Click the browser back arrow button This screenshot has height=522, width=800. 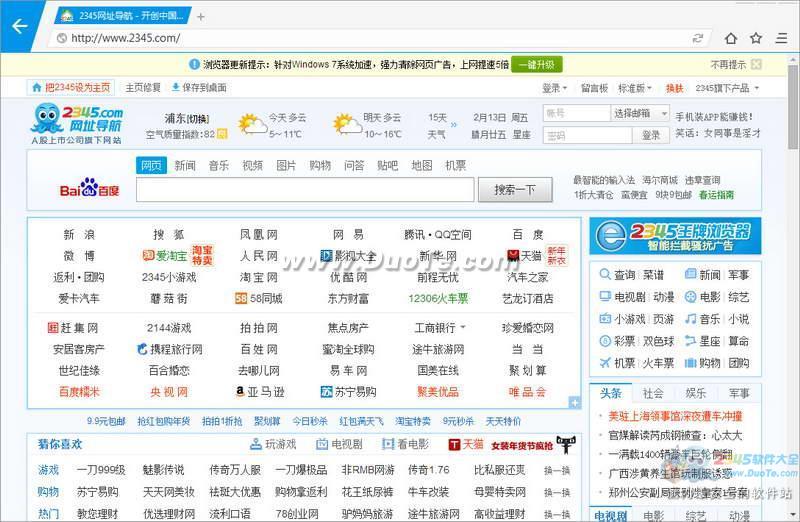(x=19, y=26)
